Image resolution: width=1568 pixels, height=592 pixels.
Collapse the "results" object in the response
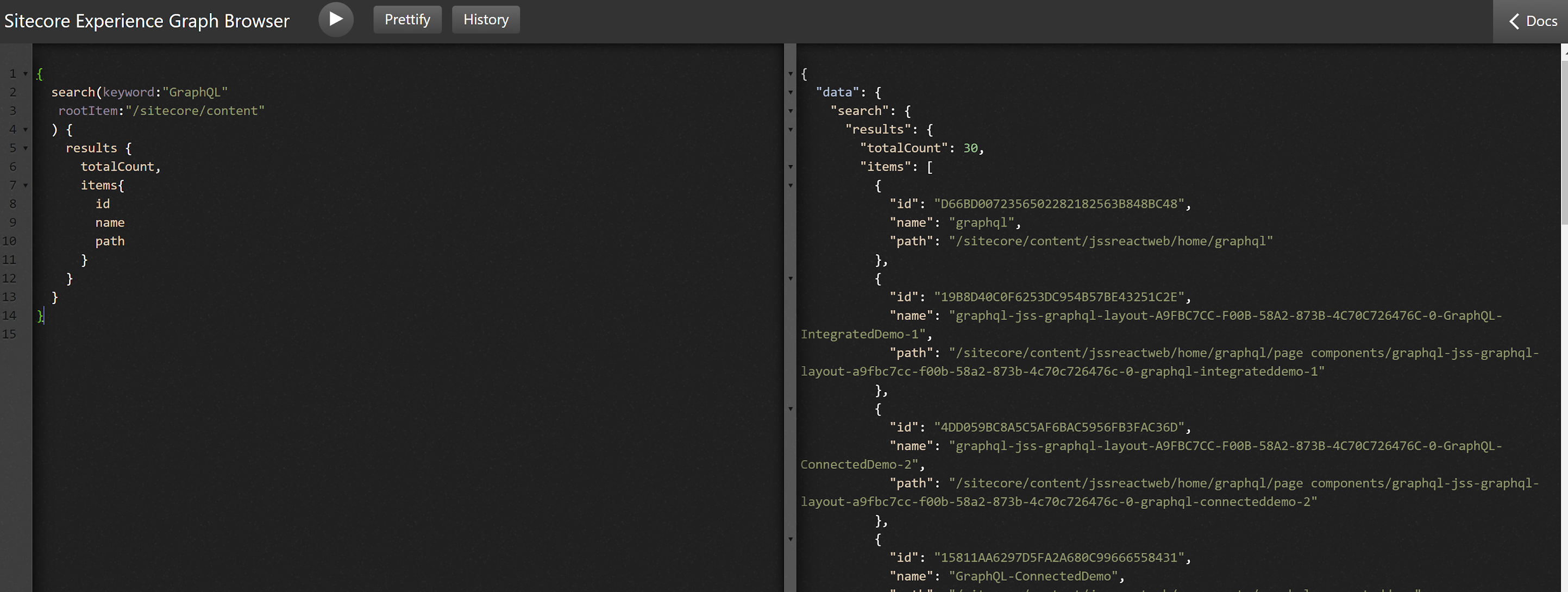pos(791,130)
